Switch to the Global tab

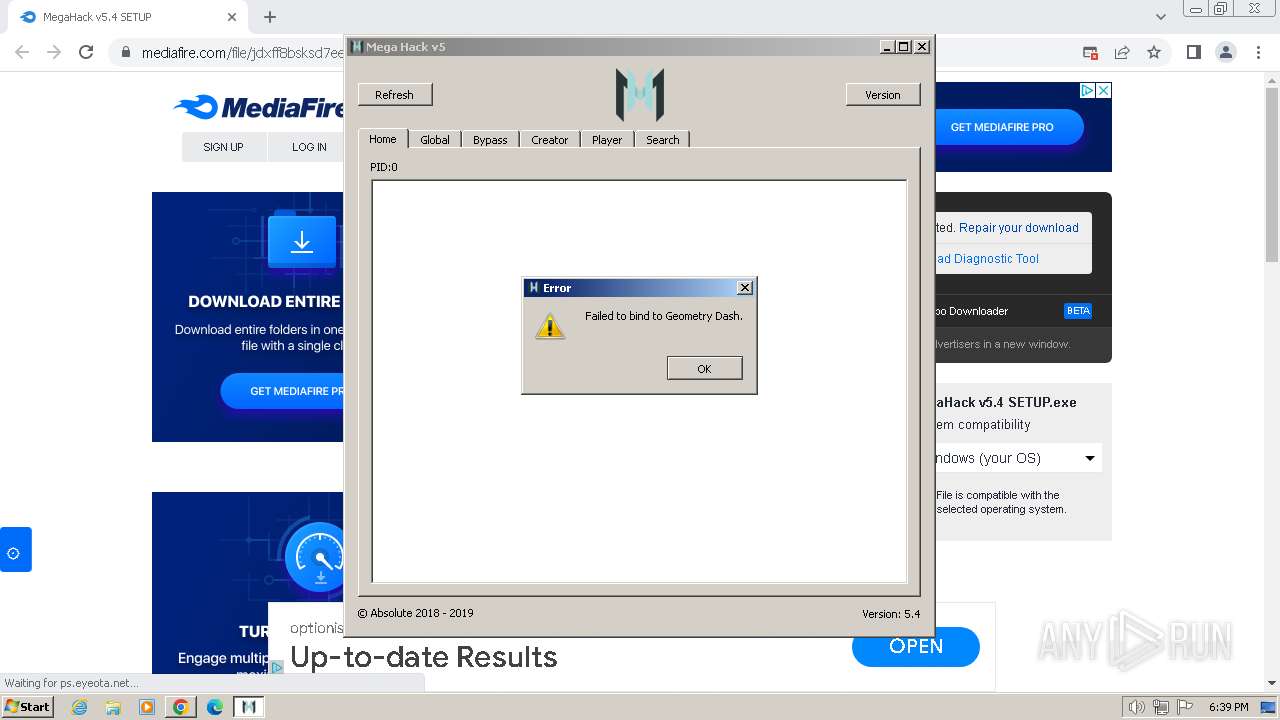pos(435,140)
